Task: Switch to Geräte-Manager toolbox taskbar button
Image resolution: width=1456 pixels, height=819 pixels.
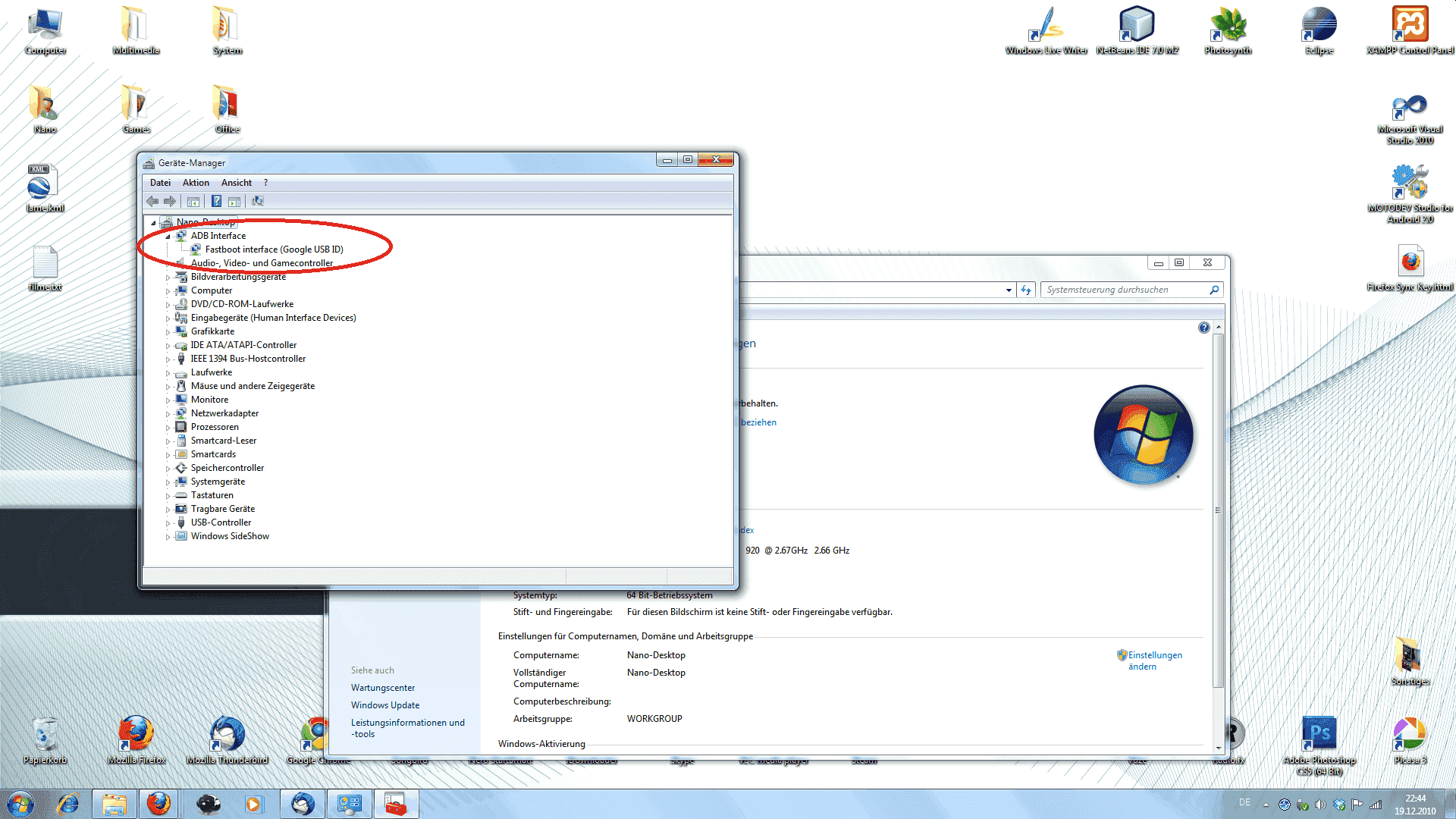Action: 396,804
